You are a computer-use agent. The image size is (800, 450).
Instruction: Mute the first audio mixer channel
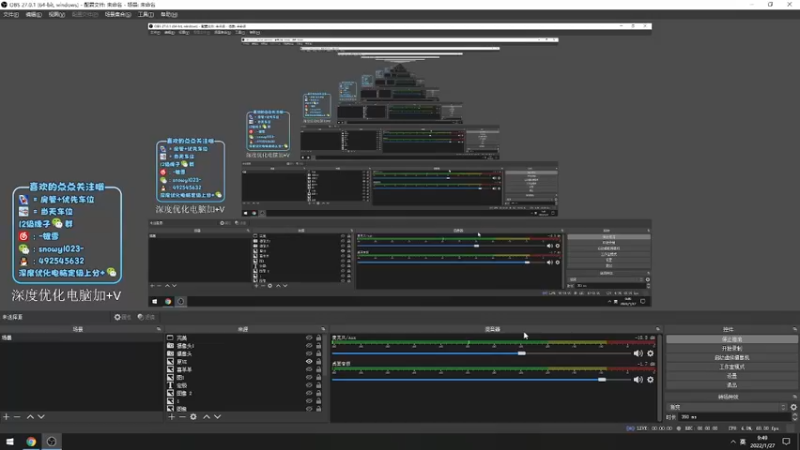(x=638, y=353)
